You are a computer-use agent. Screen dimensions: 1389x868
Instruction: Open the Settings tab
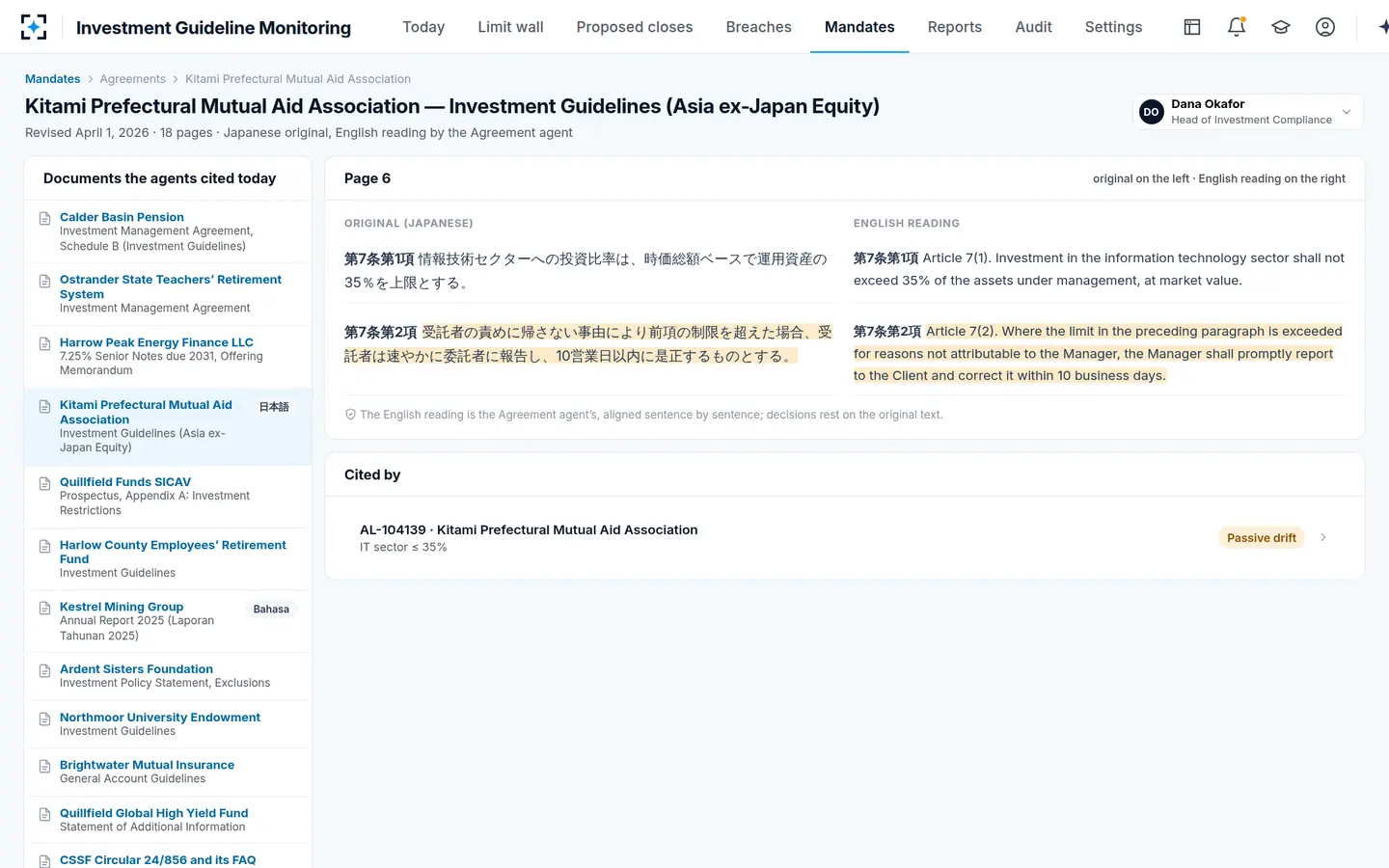click(1113, 27)
